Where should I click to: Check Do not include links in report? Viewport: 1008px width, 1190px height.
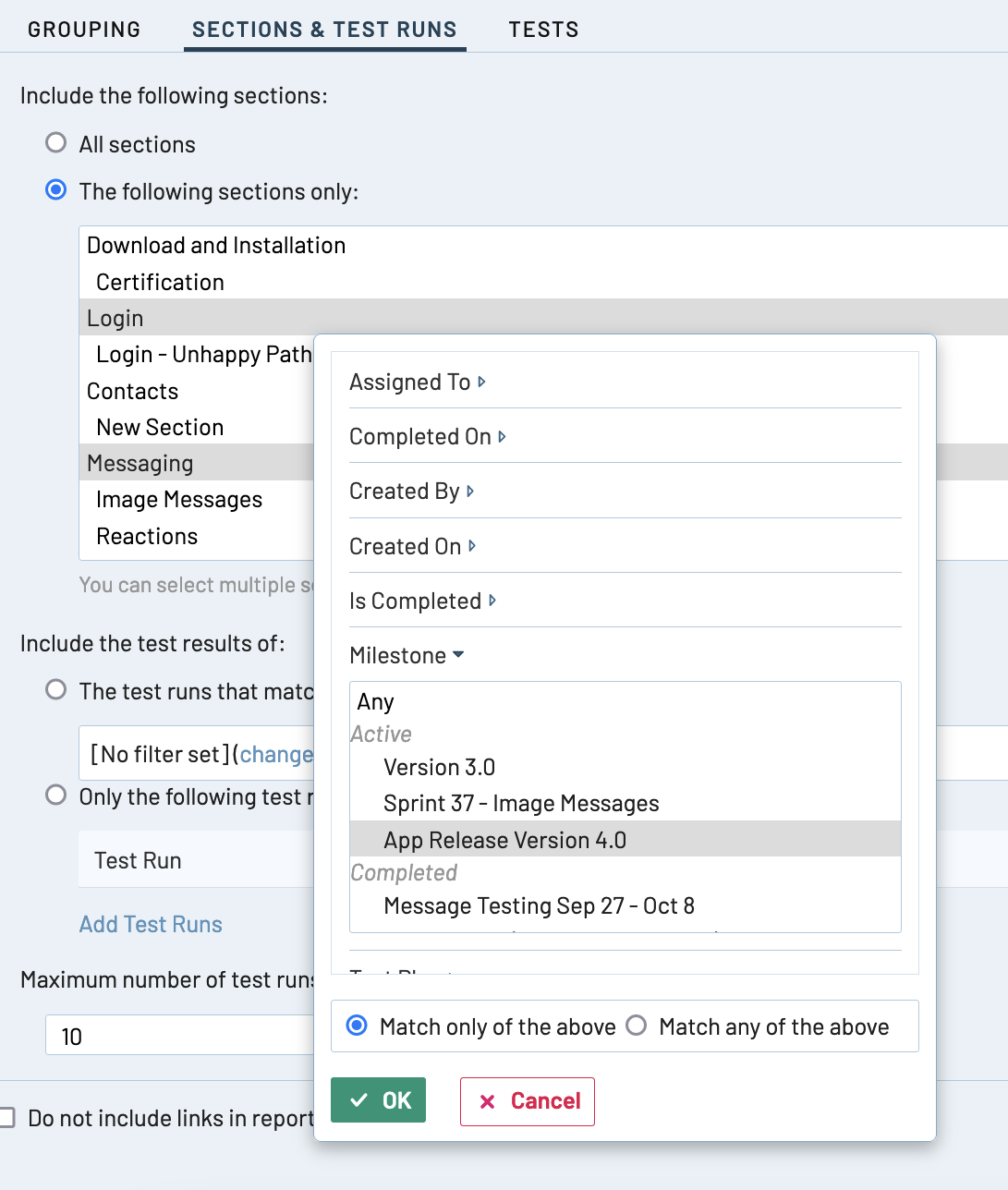[7, 1118]
